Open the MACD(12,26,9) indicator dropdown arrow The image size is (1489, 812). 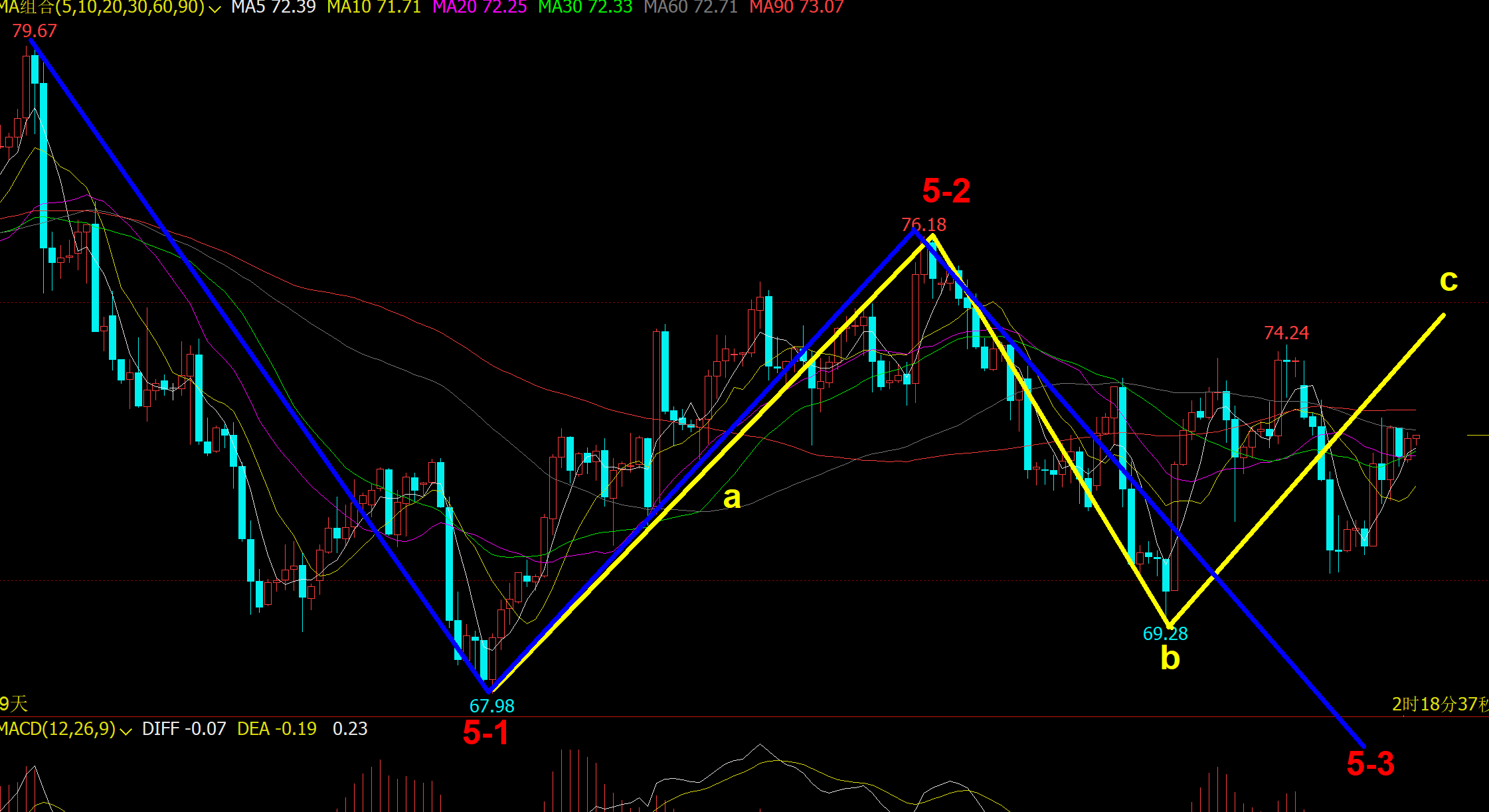[x=126, y=730]
